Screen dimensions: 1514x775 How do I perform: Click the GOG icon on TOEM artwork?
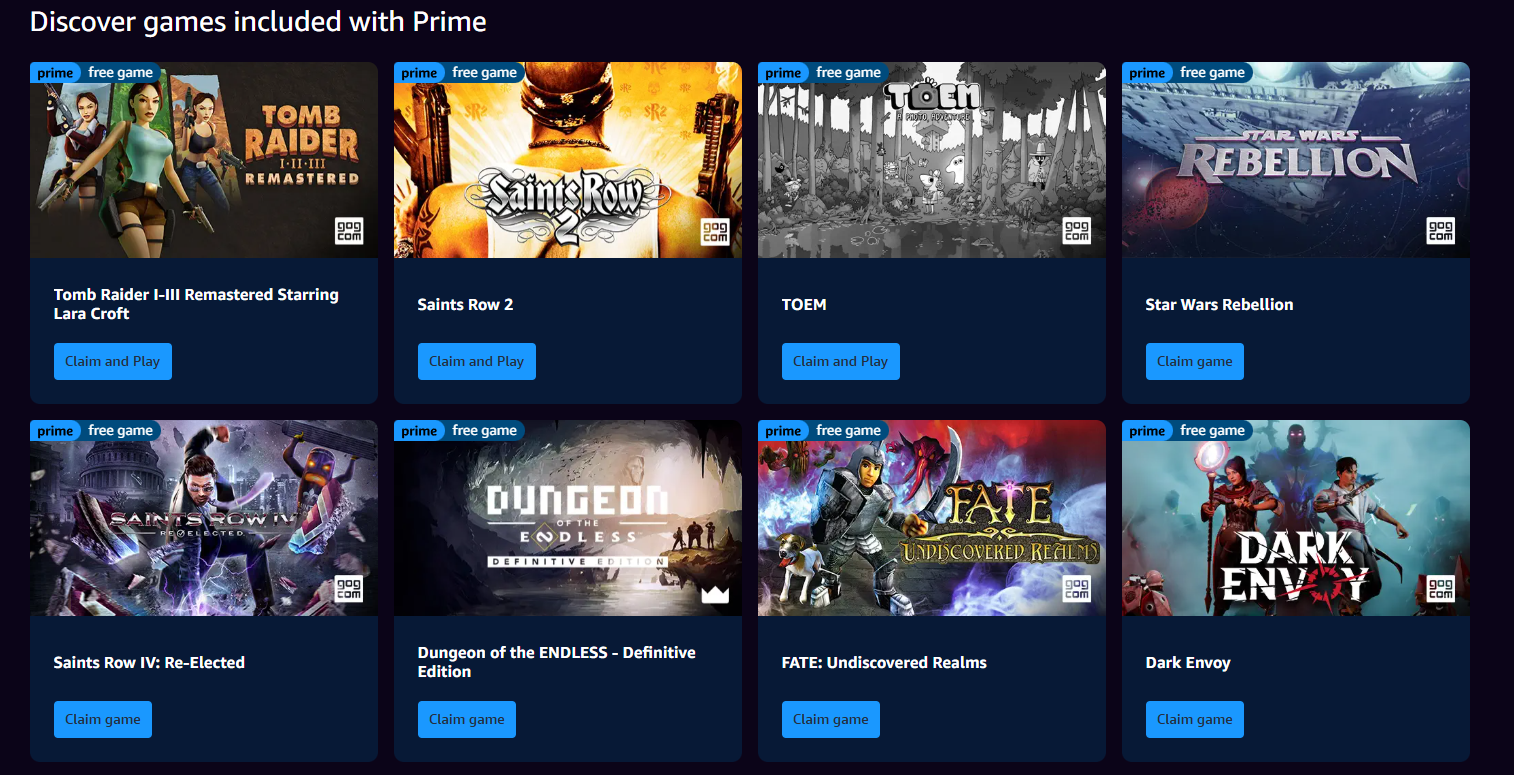pyautogui.click(x=1077, y=231)
